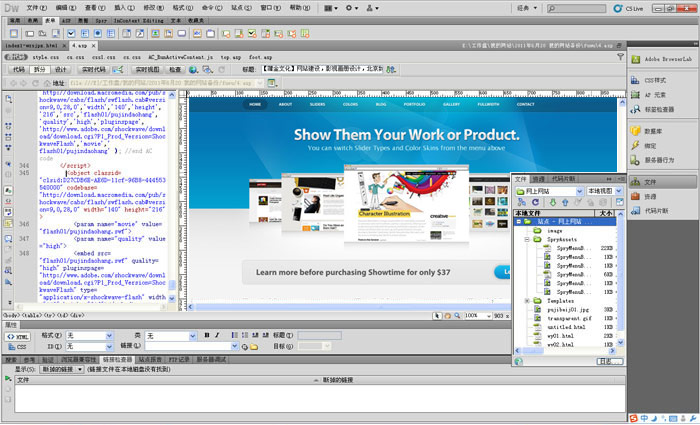Click CS Live button
This screenshot has width=700, height=425.
tap(629, 8)
